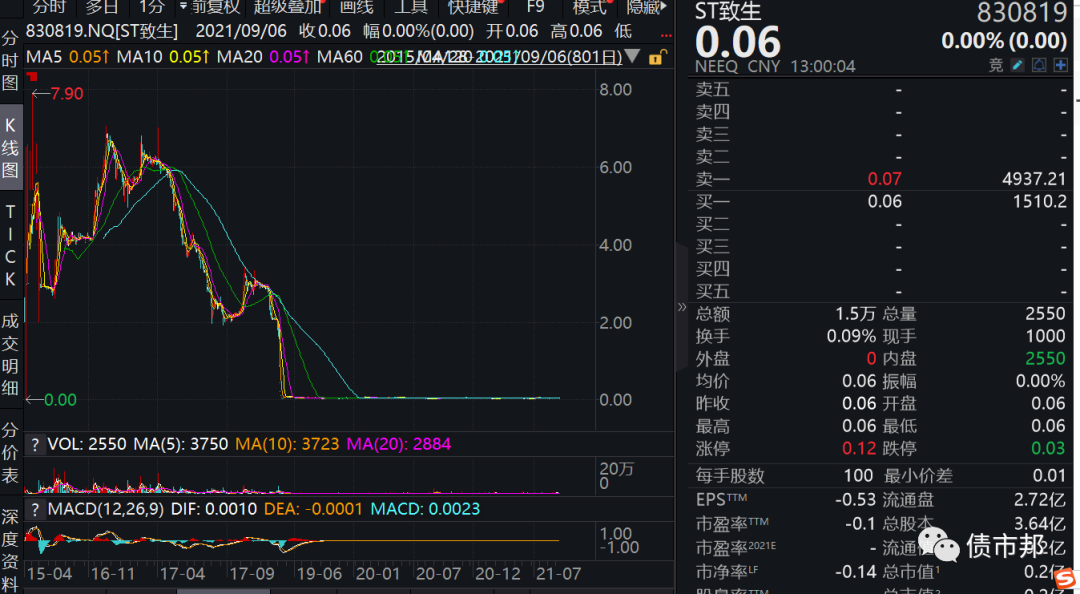The height and width of the screenshot is (594, 1080).
Task: Click the 竞 auction icon in quote header
Action: click(996, 65)
